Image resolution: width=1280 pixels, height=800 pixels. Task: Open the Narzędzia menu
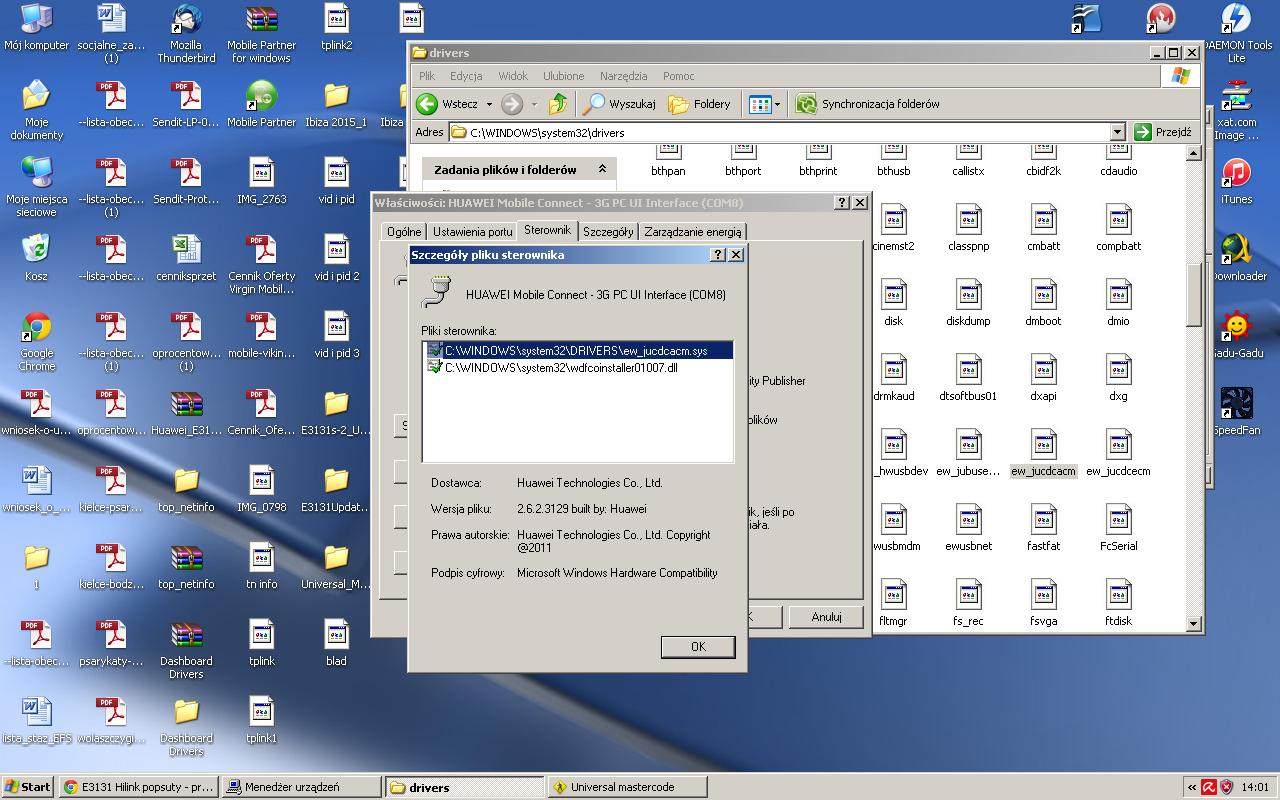point(623,76)
